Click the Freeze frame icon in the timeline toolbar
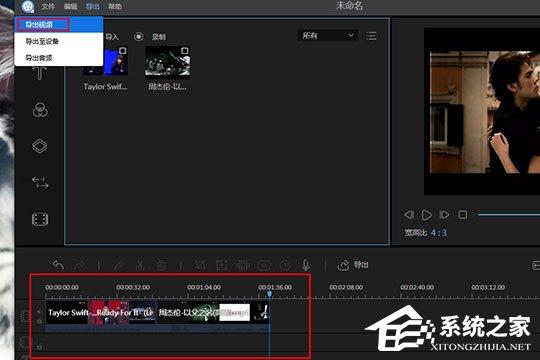The image size is (540, 360). pyautogui.click(x=264, y=265)
